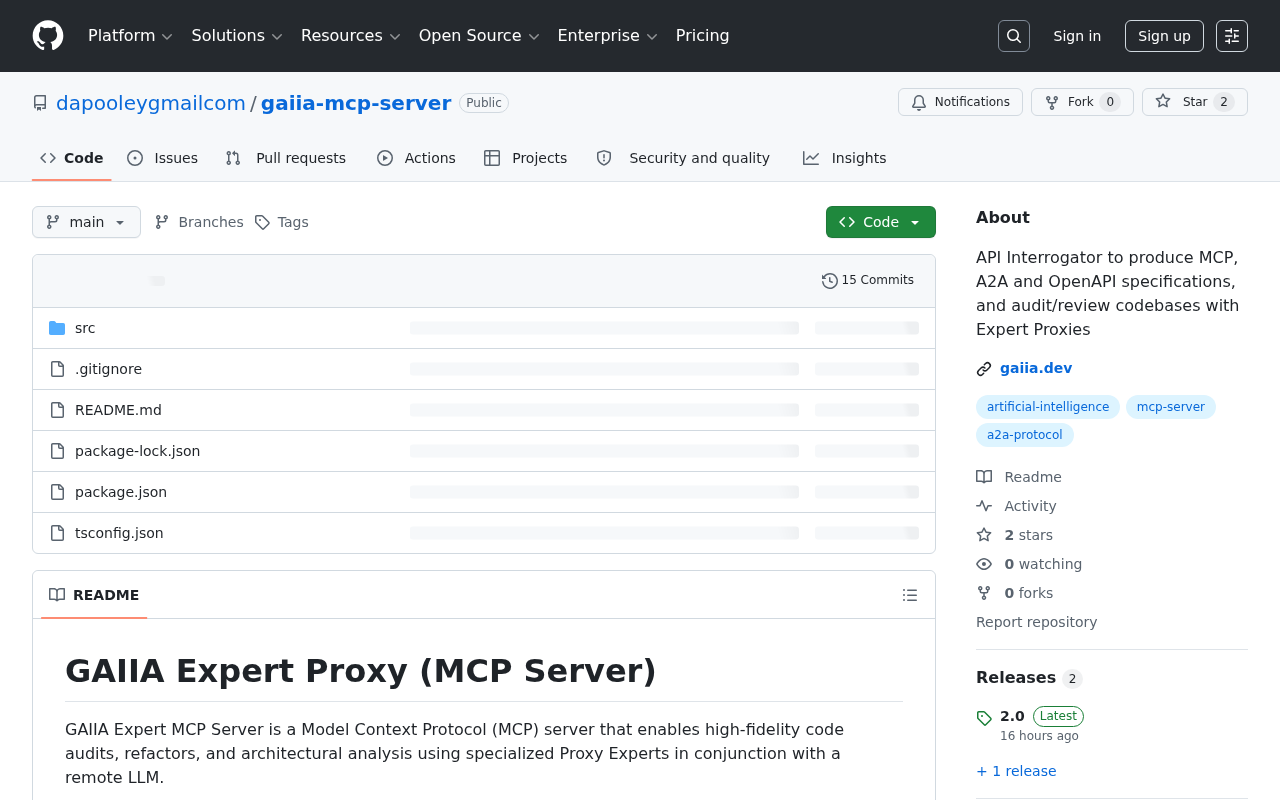Select the mcp-server topic tag
The image size is (1280, 800).
point(1171,407)
